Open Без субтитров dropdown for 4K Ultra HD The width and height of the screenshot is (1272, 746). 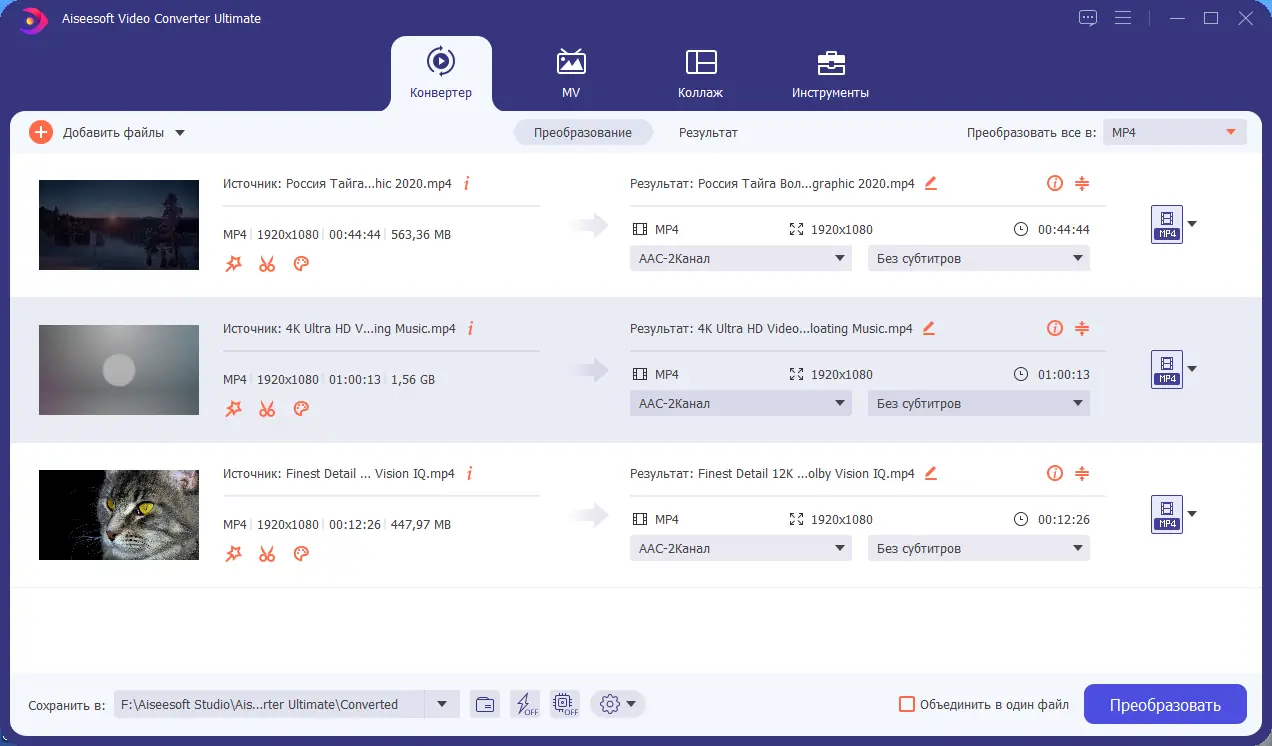(979, 403)
